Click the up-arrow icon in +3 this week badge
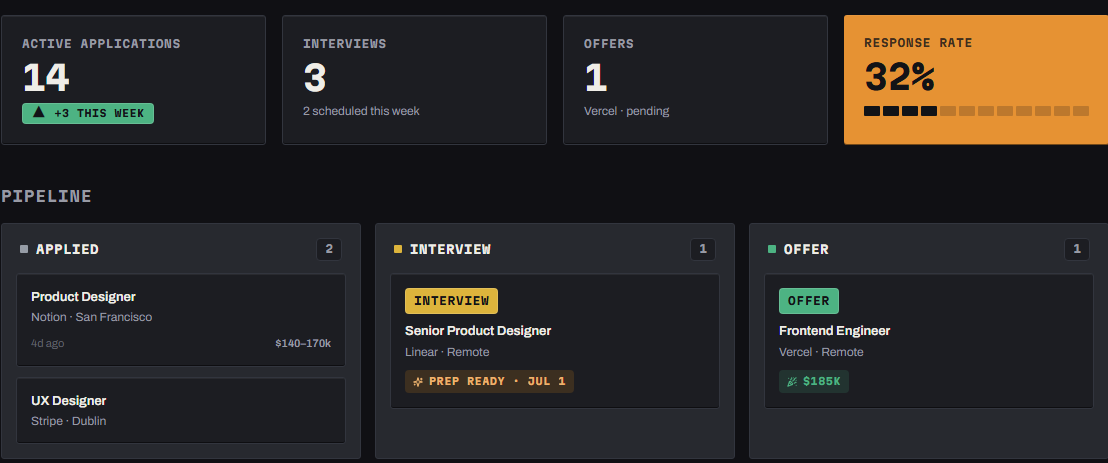This screenshot has width=1108, height=463. point(39,112)
